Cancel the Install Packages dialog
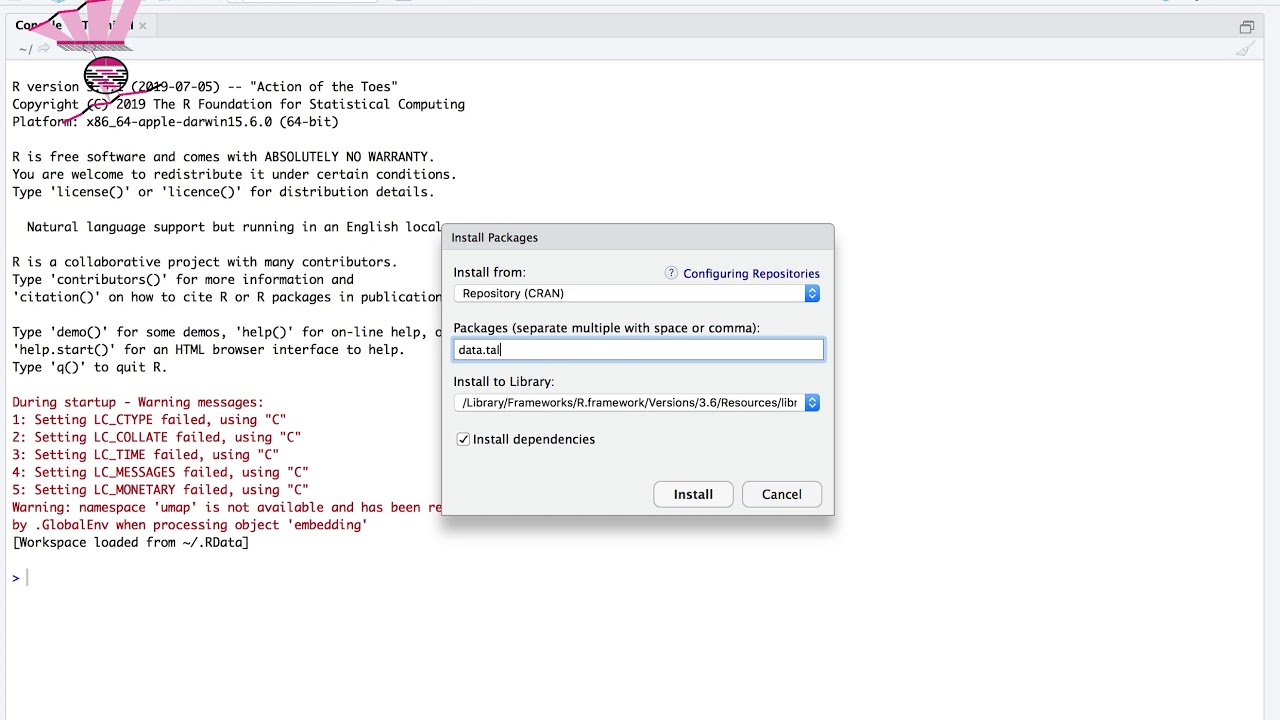The image size is (1280, 720). coord(781,494)
